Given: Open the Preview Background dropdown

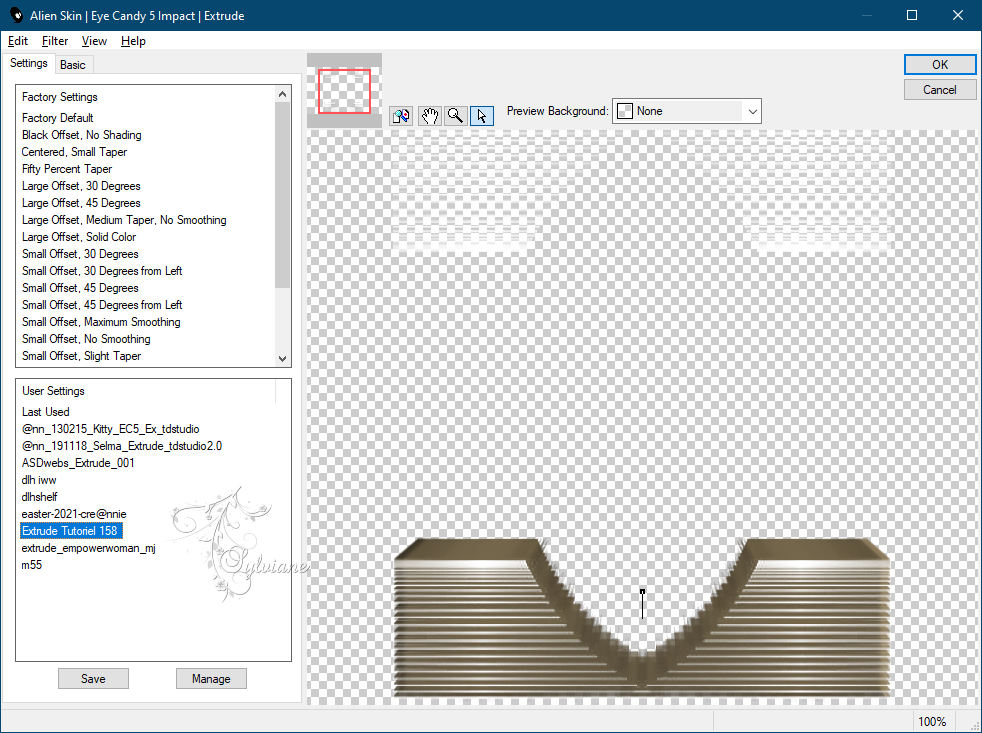Looking at the screenshot, I should tap(686, 111).
